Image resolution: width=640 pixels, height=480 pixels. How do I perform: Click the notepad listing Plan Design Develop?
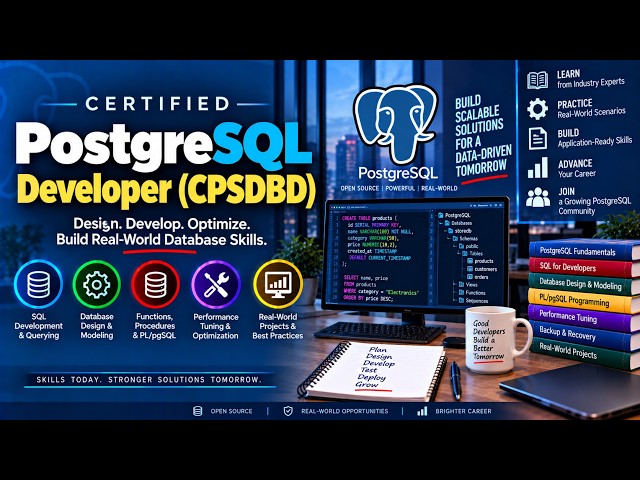coord(372,369)
